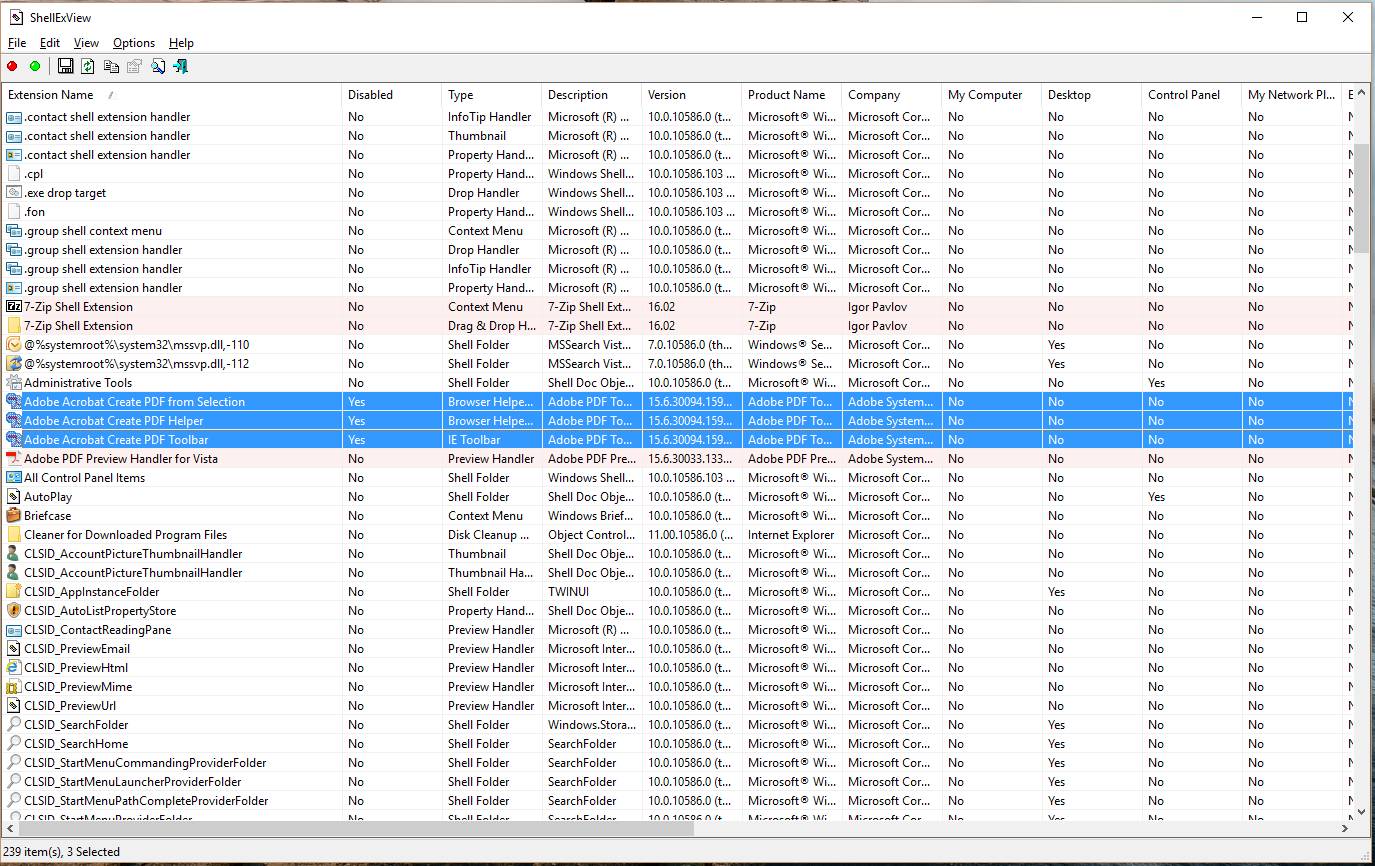The width and height of the screenshot is (1375, 866).
Task: Open the File menu
Action: click(17, 43)
